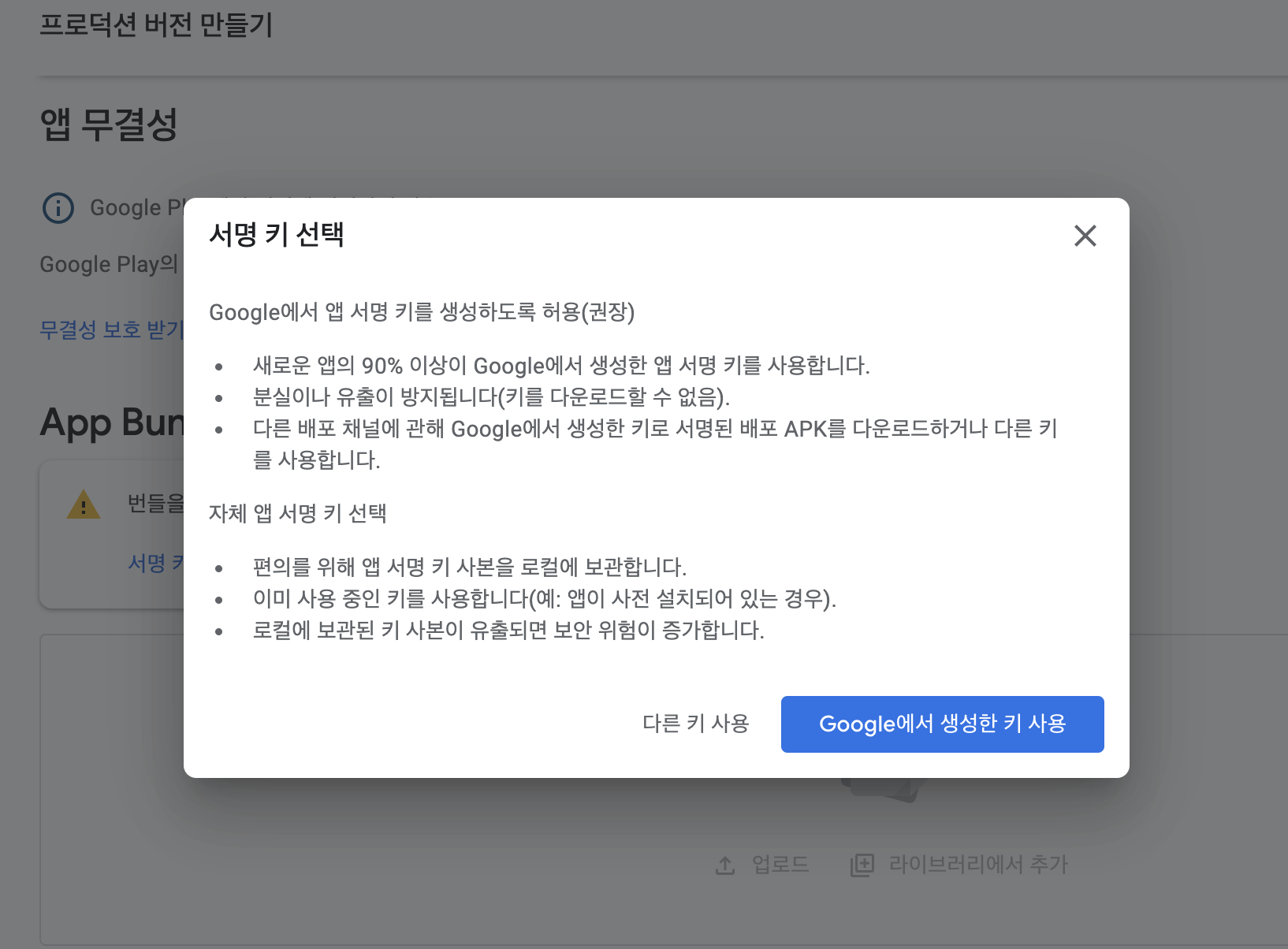Screen dimensions: 1288x949
Task: Click bullet text 편의를 위해 앱 서명 키
Action: pos(470,567)
